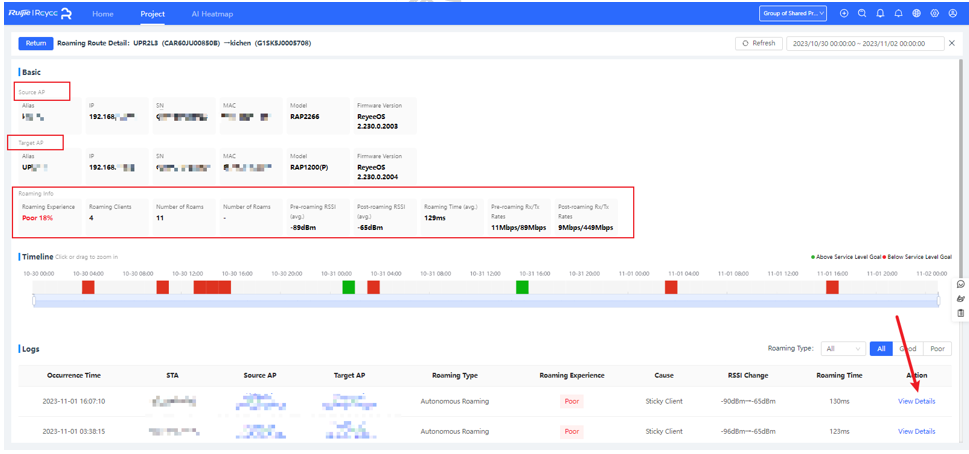Click the 130ms roaming time cell
This screenshot has width=969, height=454.
tap(839, 401)
